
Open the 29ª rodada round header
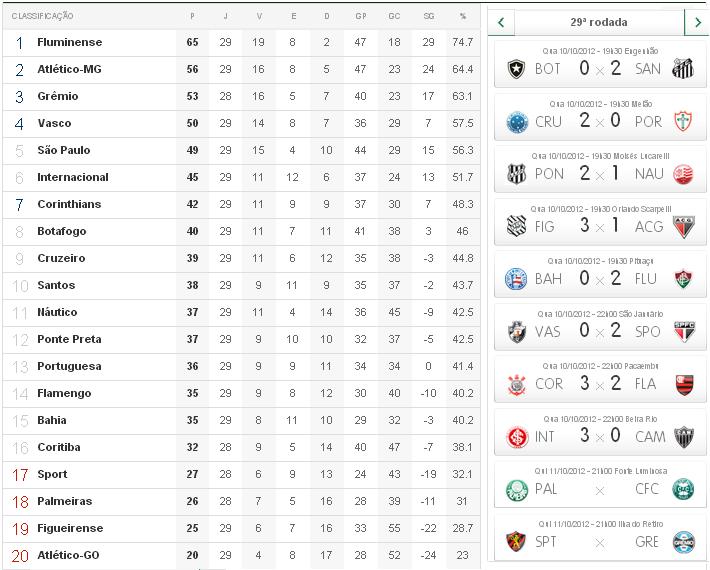[598, 21]
